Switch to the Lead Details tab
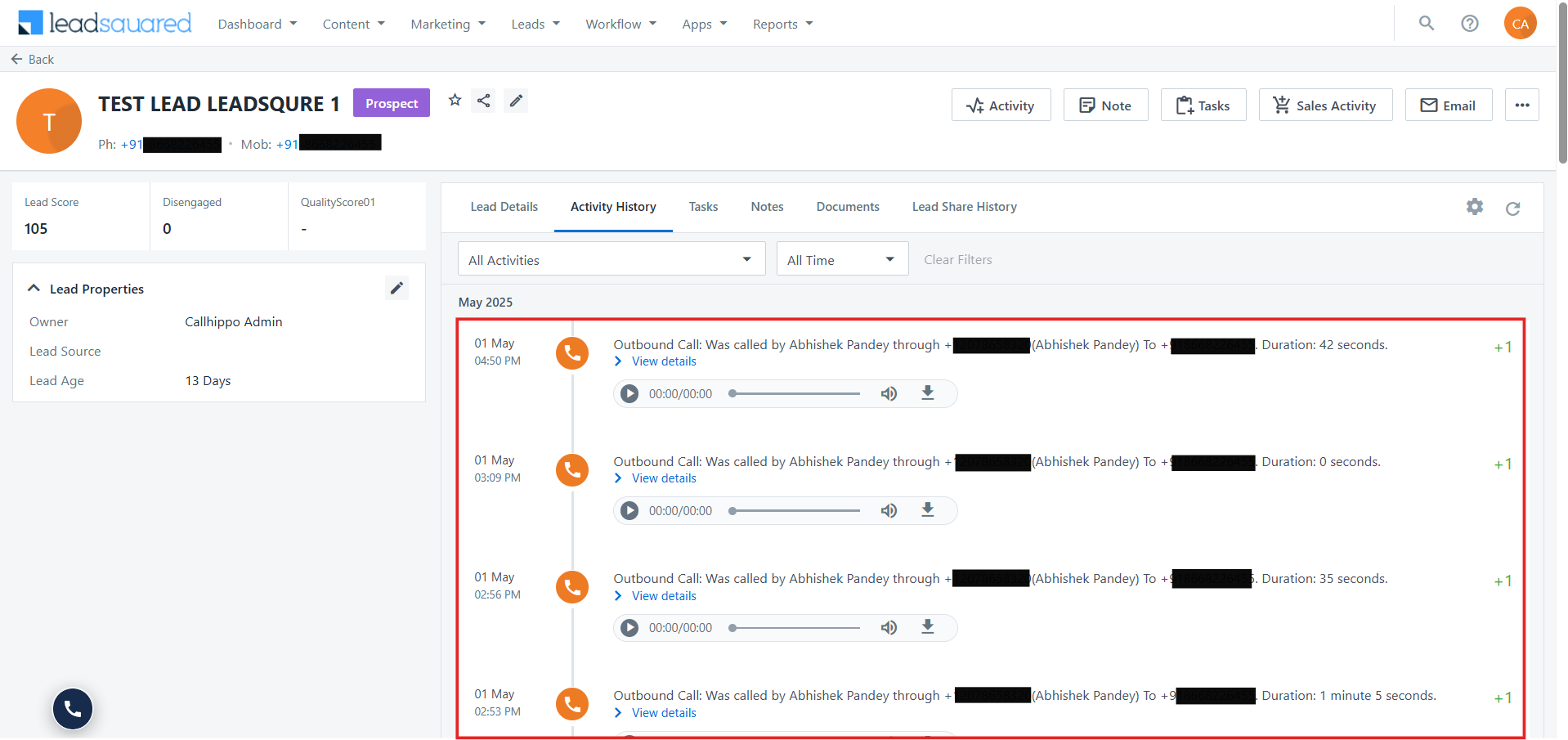 click(x=504, y=207)
